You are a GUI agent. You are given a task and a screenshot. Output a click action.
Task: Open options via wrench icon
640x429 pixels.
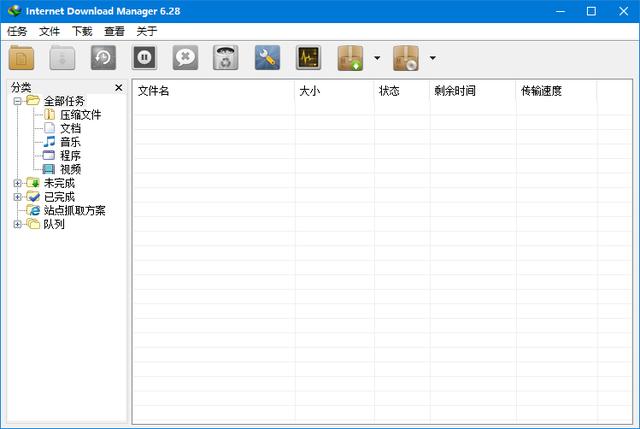click(267, 58)
